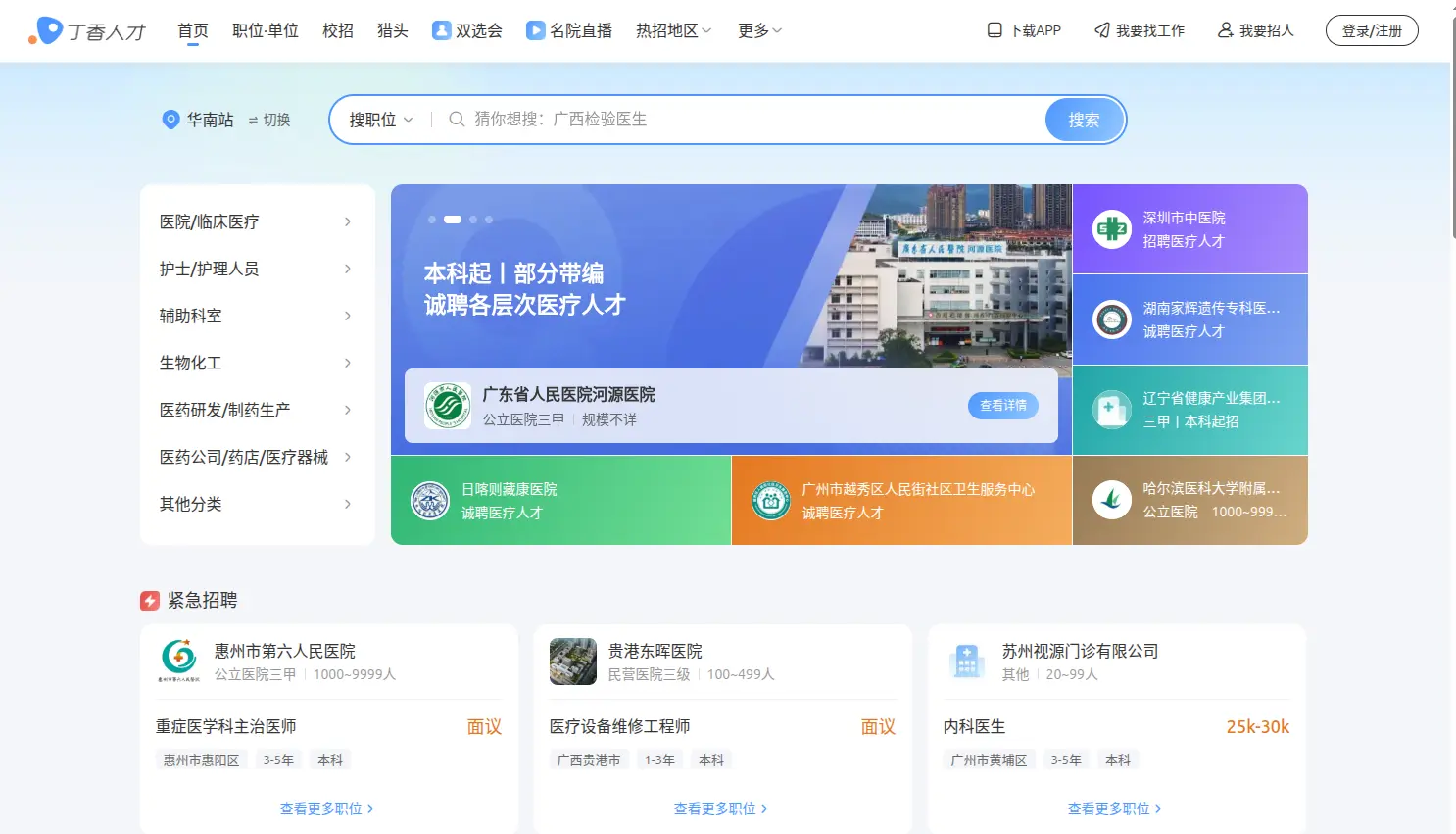Click the 日喀则藏康医院 logo icon
The image size is (1456, 834).
point(430,501)
